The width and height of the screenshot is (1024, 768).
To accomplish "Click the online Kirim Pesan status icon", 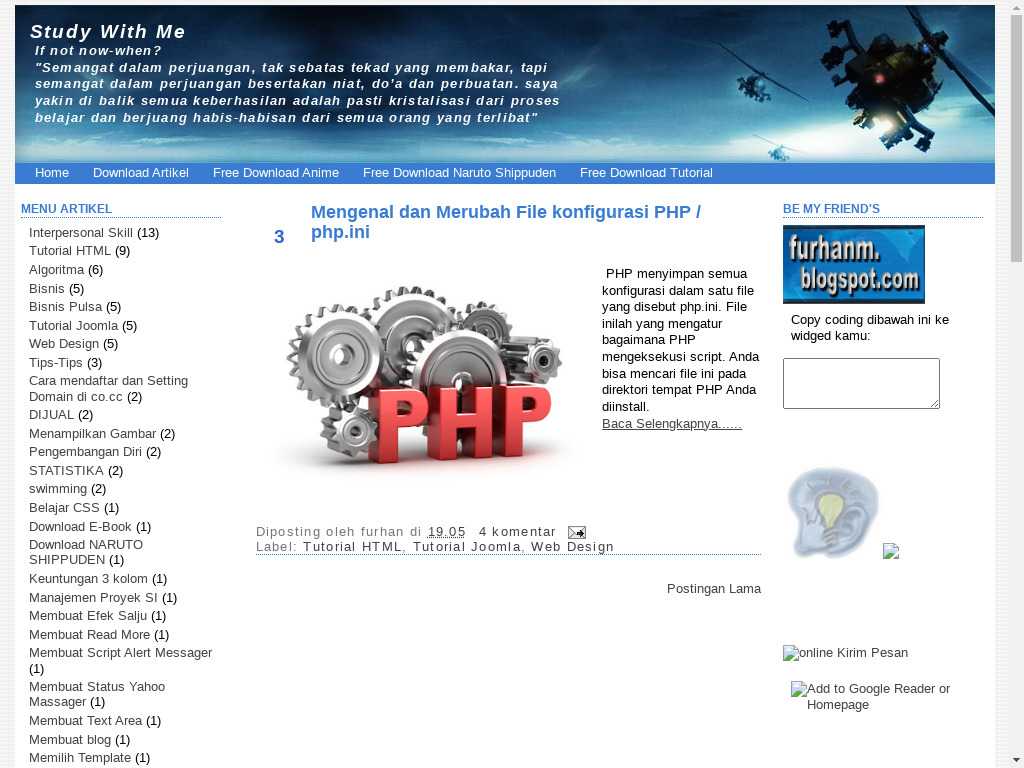I will point(792,653).
